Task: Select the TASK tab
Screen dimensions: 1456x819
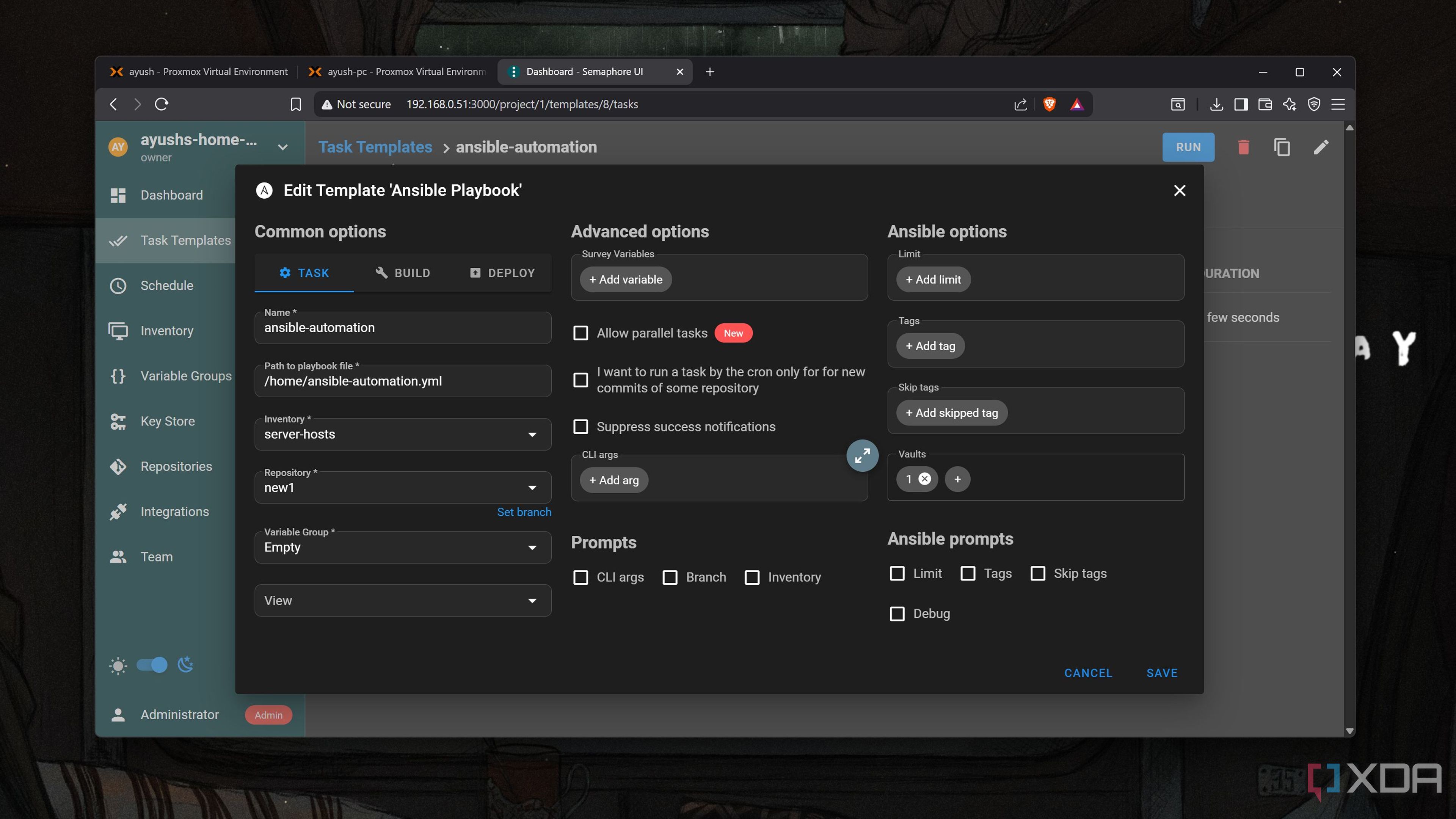Action: click(x=304, y=273)
